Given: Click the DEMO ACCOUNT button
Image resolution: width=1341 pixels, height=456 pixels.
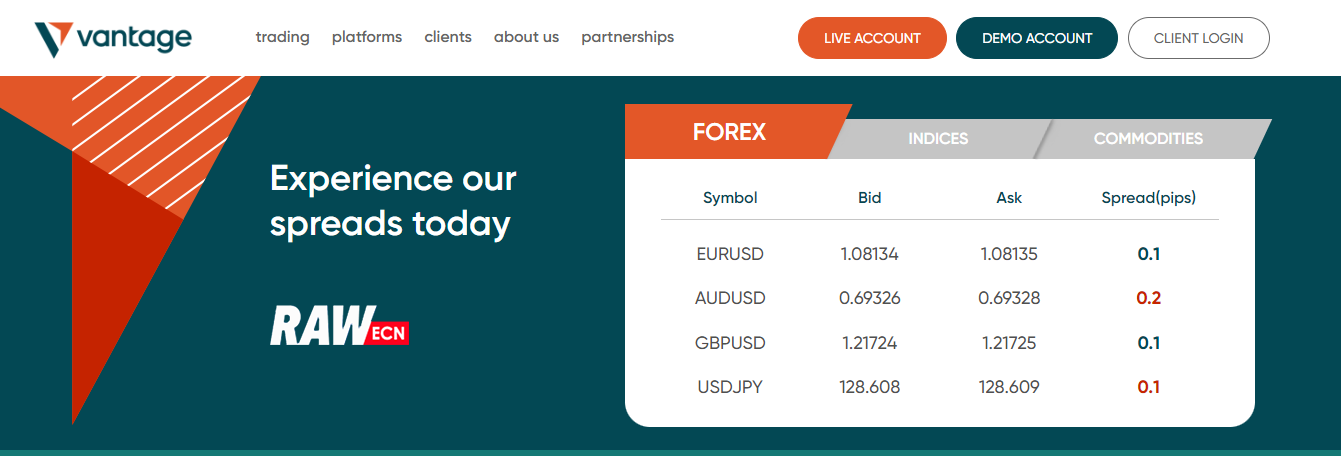Looking at the screenshot, I should click(1037, 38).
